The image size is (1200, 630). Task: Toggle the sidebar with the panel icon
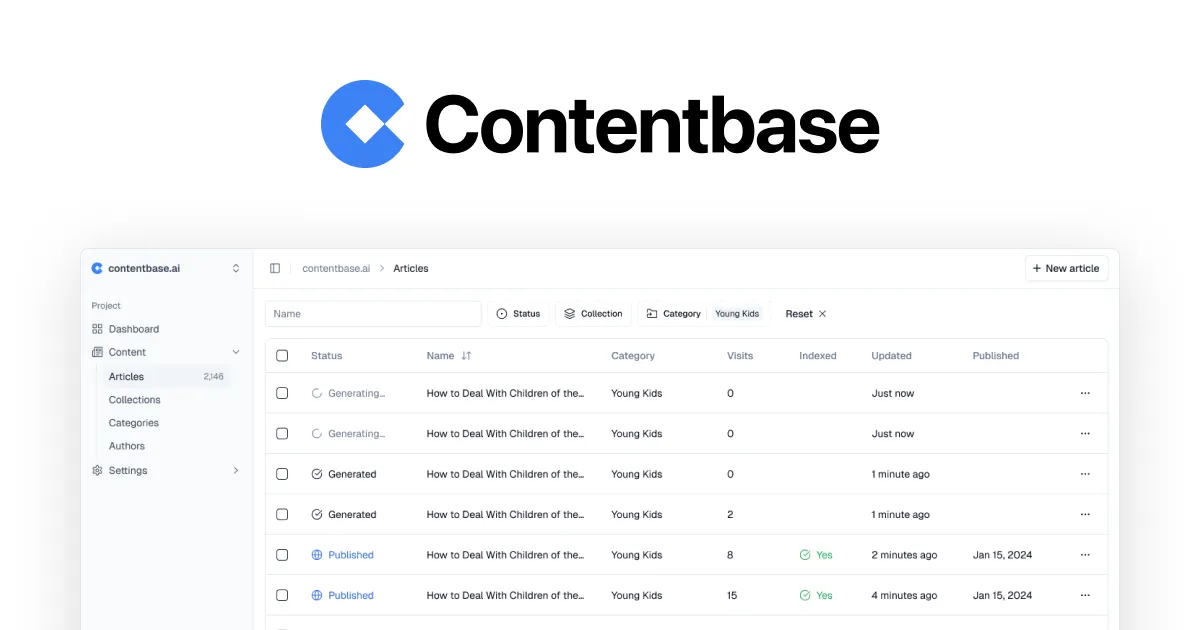pyautogui.click(x=275, y=268)
